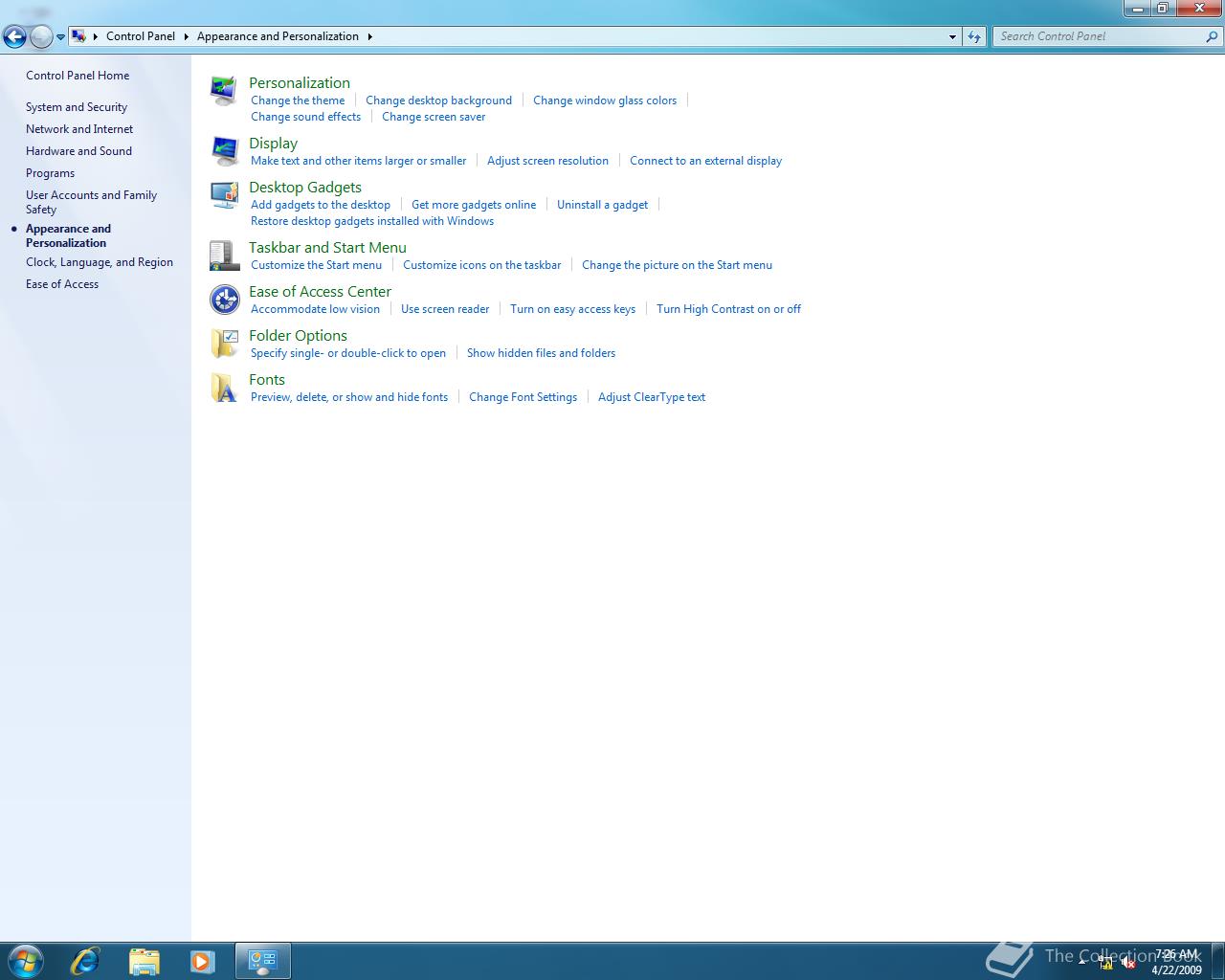This screenshot has width=1225, height=980.
Task: Open Clock, Language, and Region
Action: point(100,262)
